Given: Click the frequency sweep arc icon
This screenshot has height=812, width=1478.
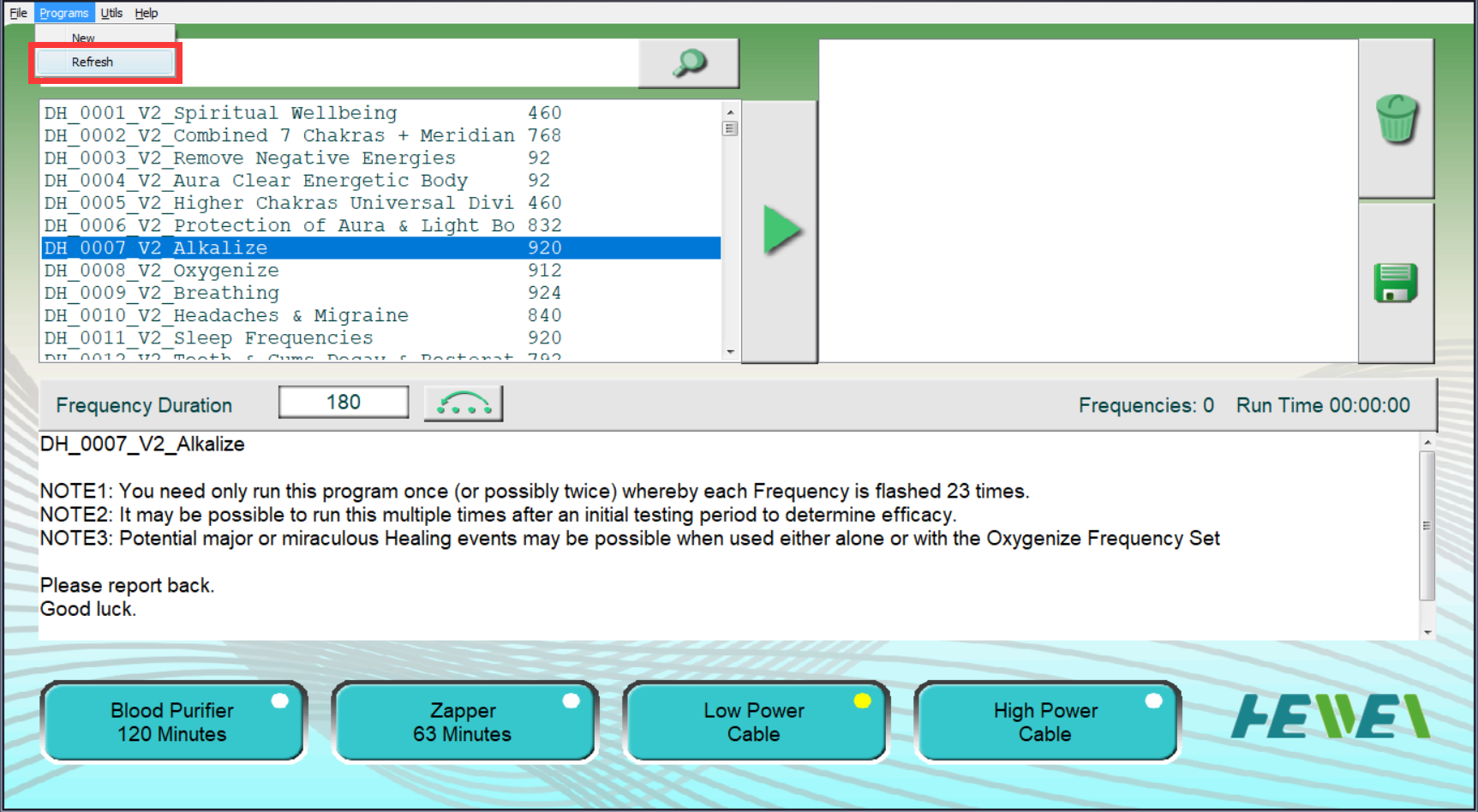Looking at the screenshot, I should point(464,403).
